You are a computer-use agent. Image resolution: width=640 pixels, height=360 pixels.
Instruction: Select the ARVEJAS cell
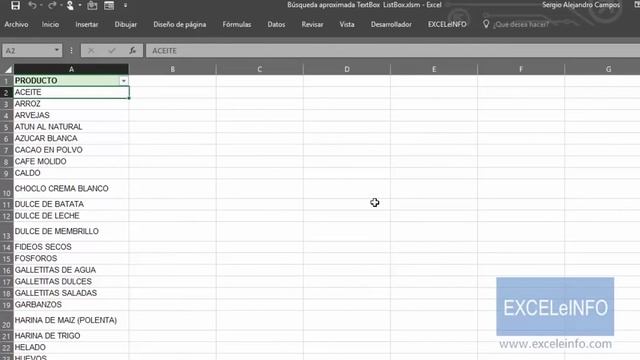pos(71,115)
